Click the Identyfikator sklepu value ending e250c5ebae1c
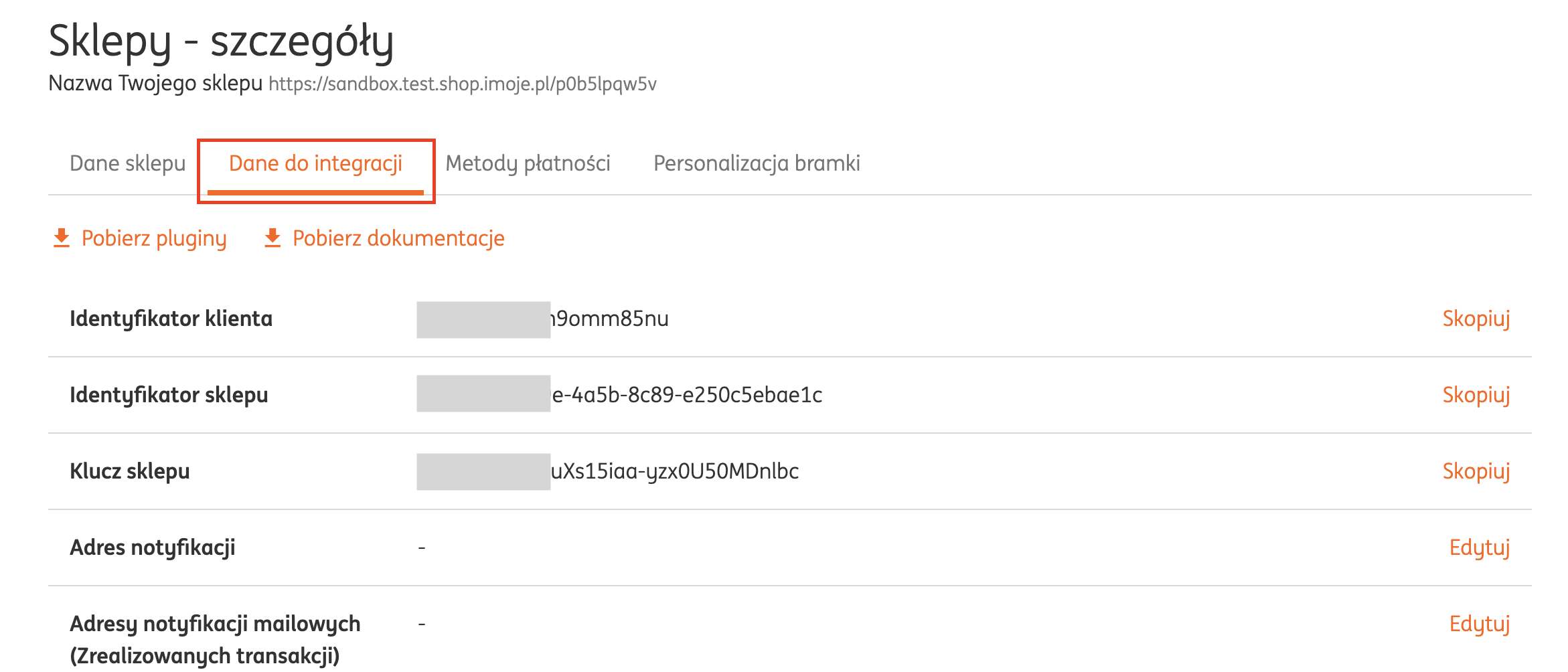The image size is (1568, 672). [687, 396]
